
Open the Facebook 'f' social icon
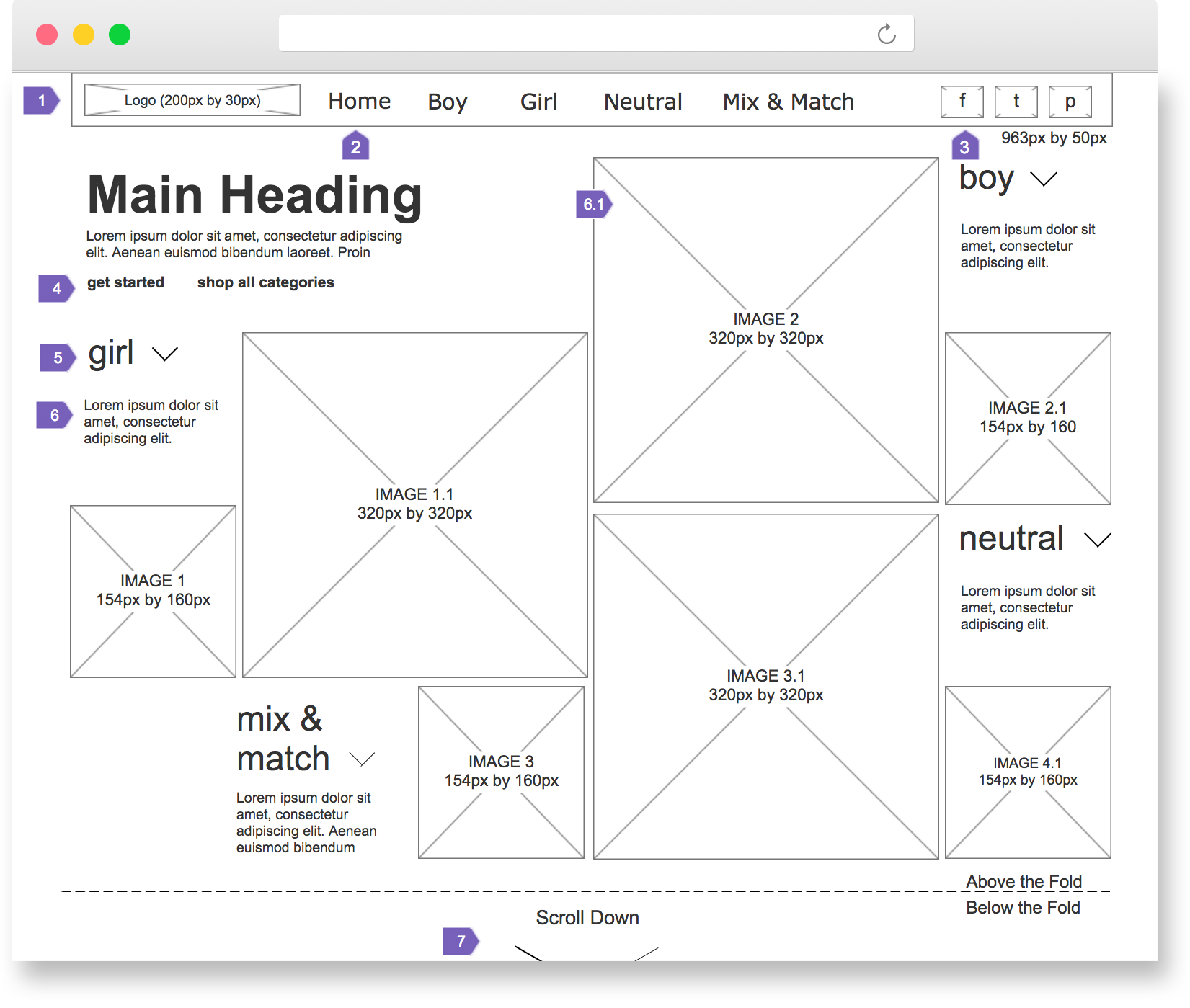[962, 102]
